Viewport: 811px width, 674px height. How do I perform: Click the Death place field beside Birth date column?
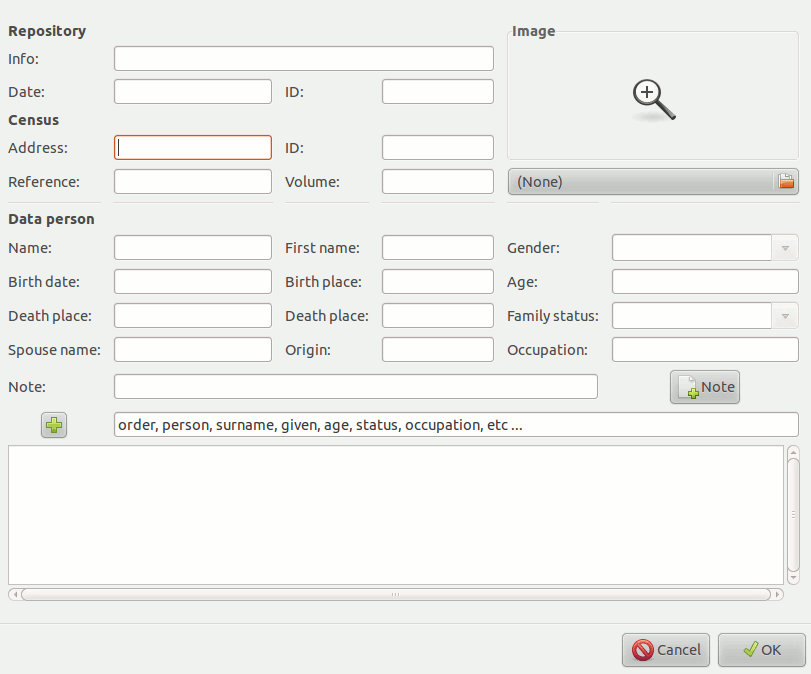pyautogui.click(x=192, y=316)
